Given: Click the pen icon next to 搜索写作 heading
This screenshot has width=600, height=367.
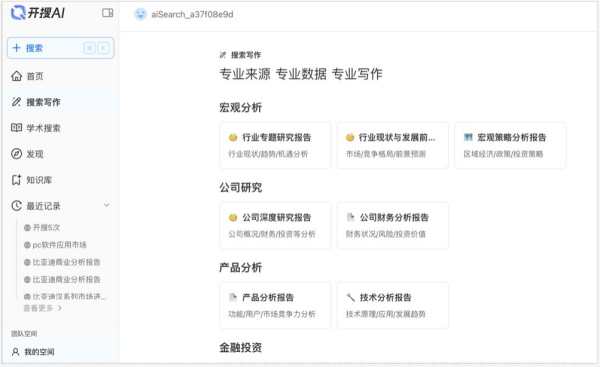Looking at the screenshot, I should 223,55.
